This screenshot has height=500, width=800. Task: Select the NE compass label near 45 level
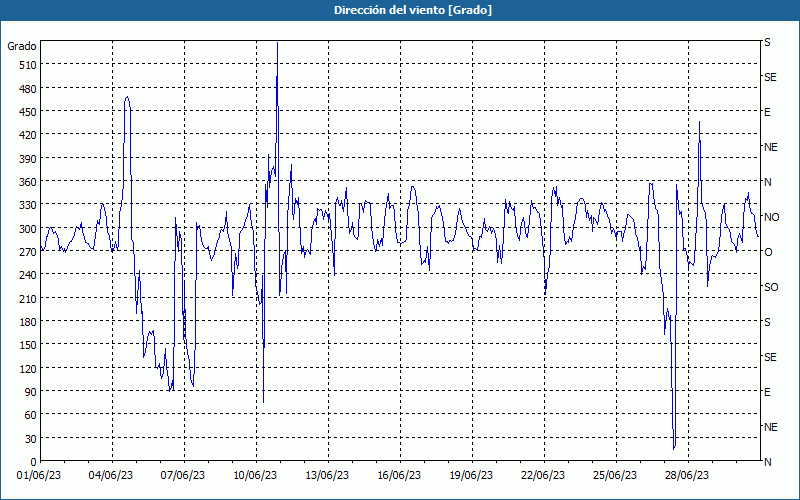pos(771,427)
